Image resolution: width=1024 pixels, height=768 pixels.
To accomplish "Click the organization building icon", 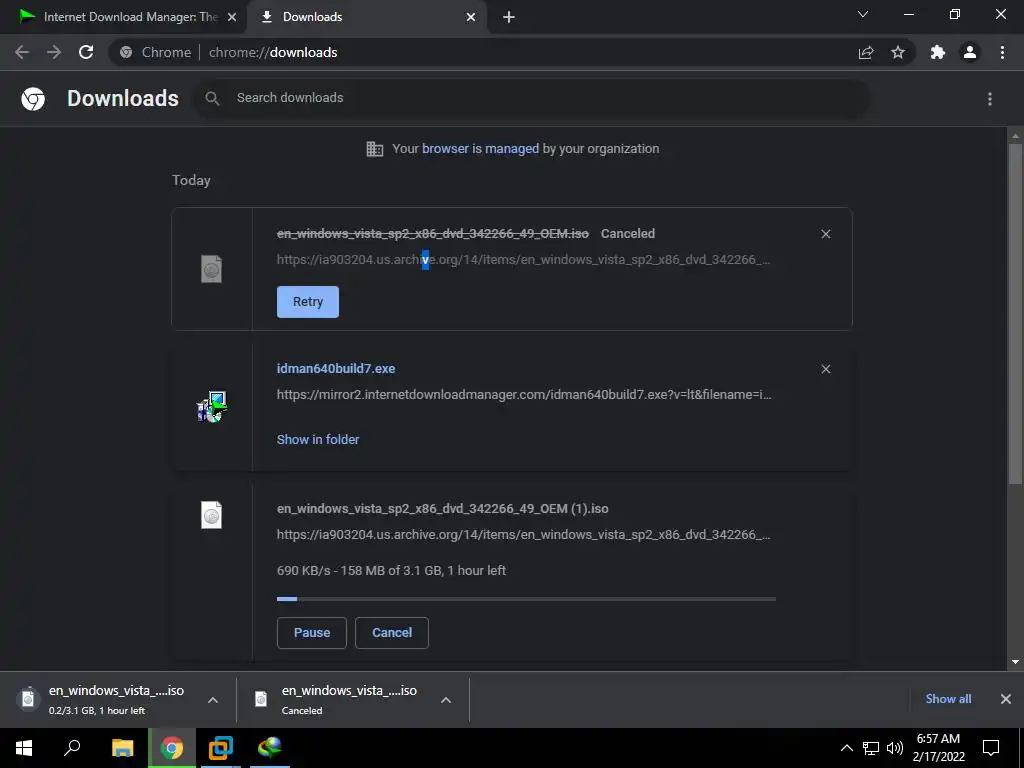I will [375, 149].
